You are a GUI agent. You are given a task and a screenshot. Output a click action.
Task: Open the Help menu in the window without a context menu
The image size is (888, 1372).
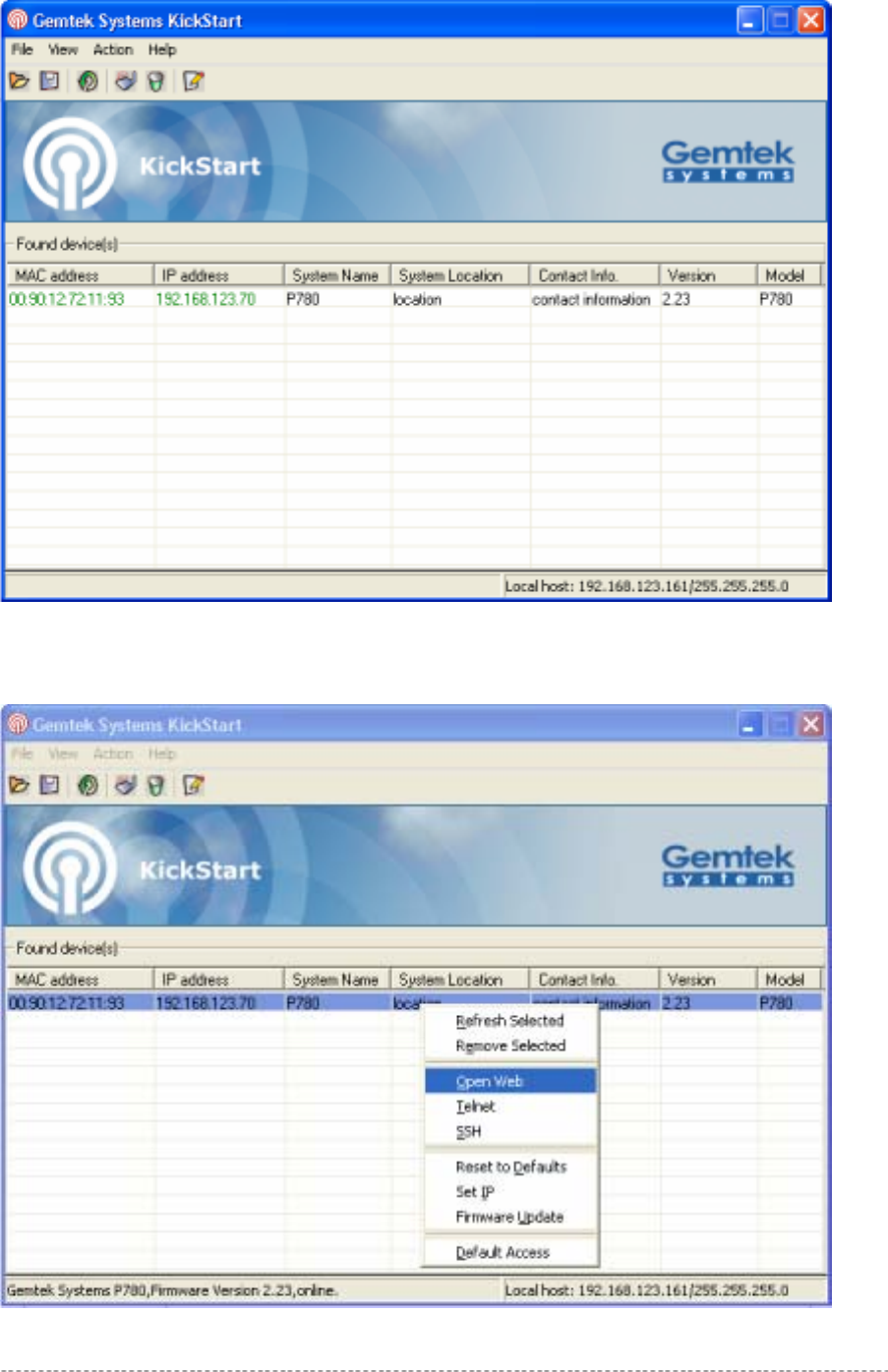[162, 49]
